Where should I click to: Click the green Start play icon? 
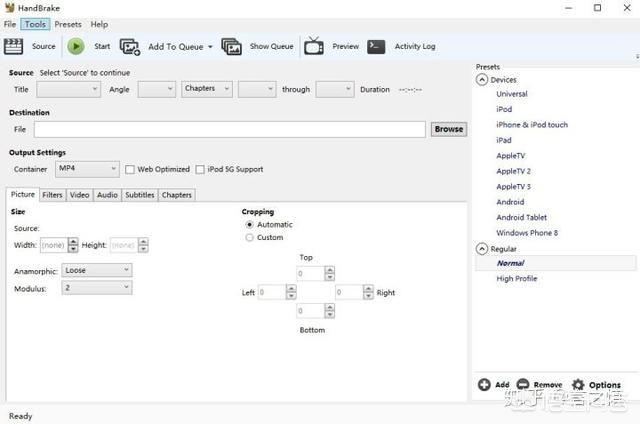[76, 46]
